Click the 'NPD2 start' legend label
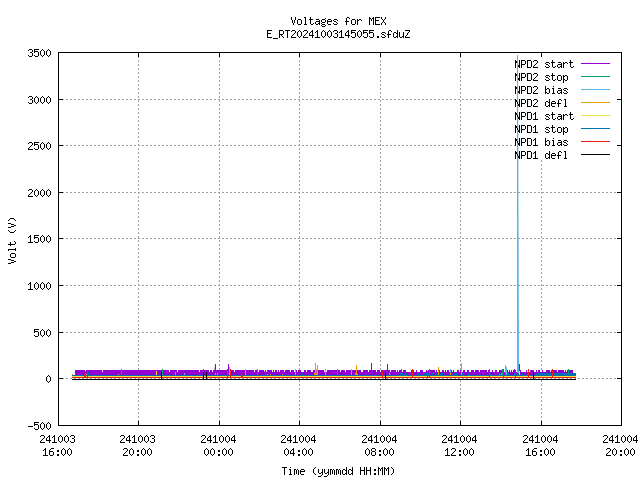The height and width of the screenshot is (480, 640). coord(544,64)
